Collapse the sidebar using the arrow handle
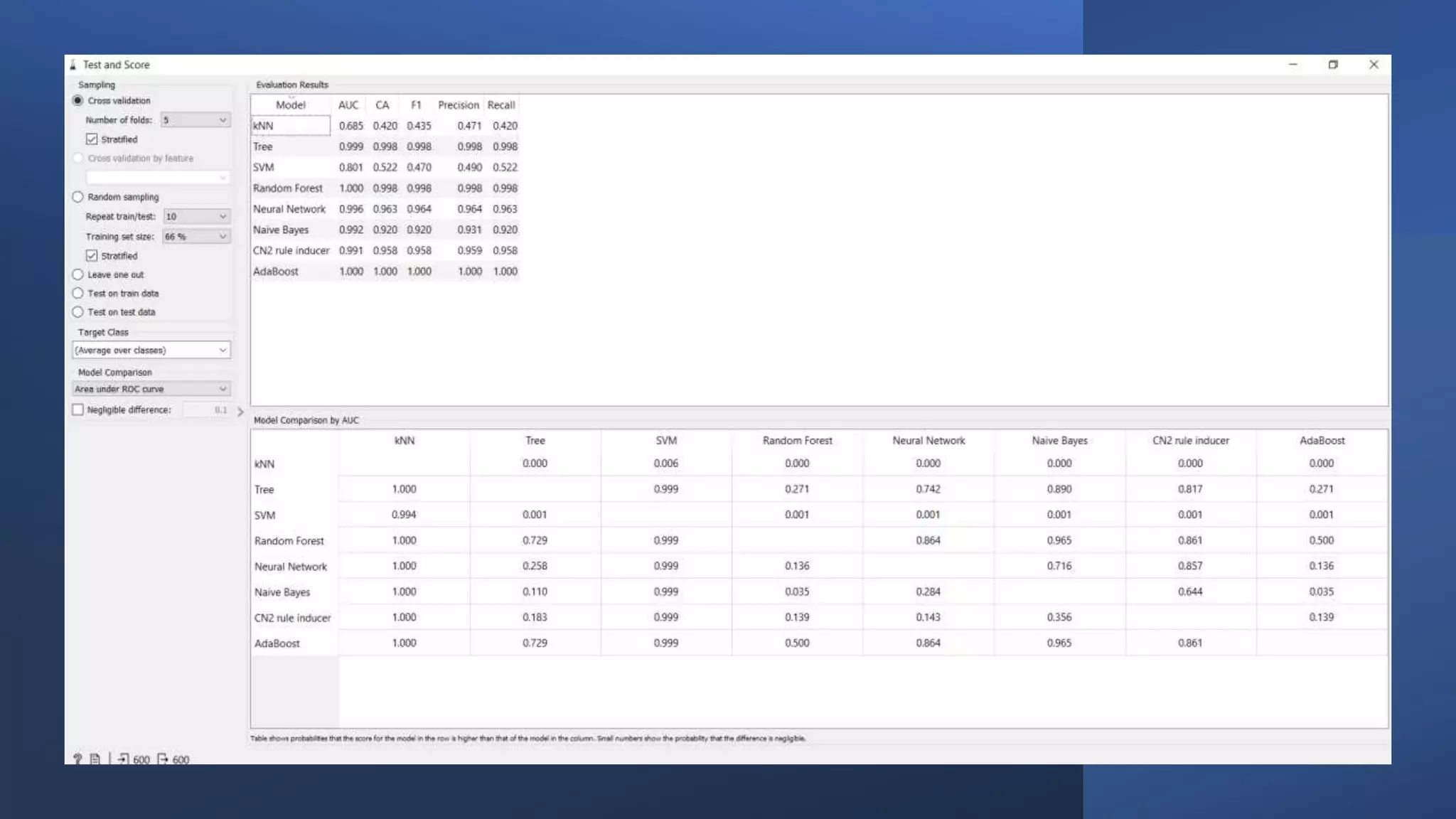Screen dimensions: 1456x819 click(x=240, y=412)
